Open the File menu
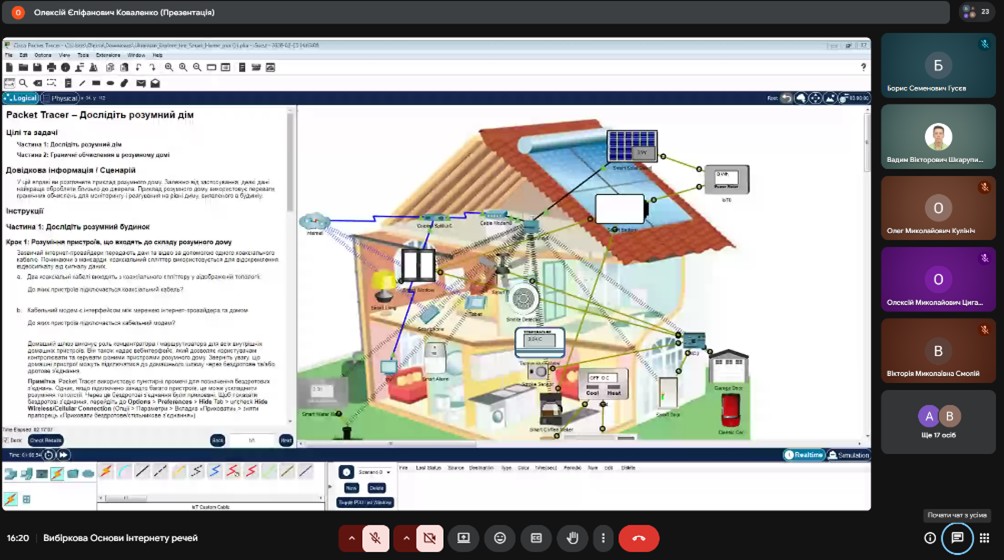The width and height of the screenshot is (1004, 560). coord(8,56)
